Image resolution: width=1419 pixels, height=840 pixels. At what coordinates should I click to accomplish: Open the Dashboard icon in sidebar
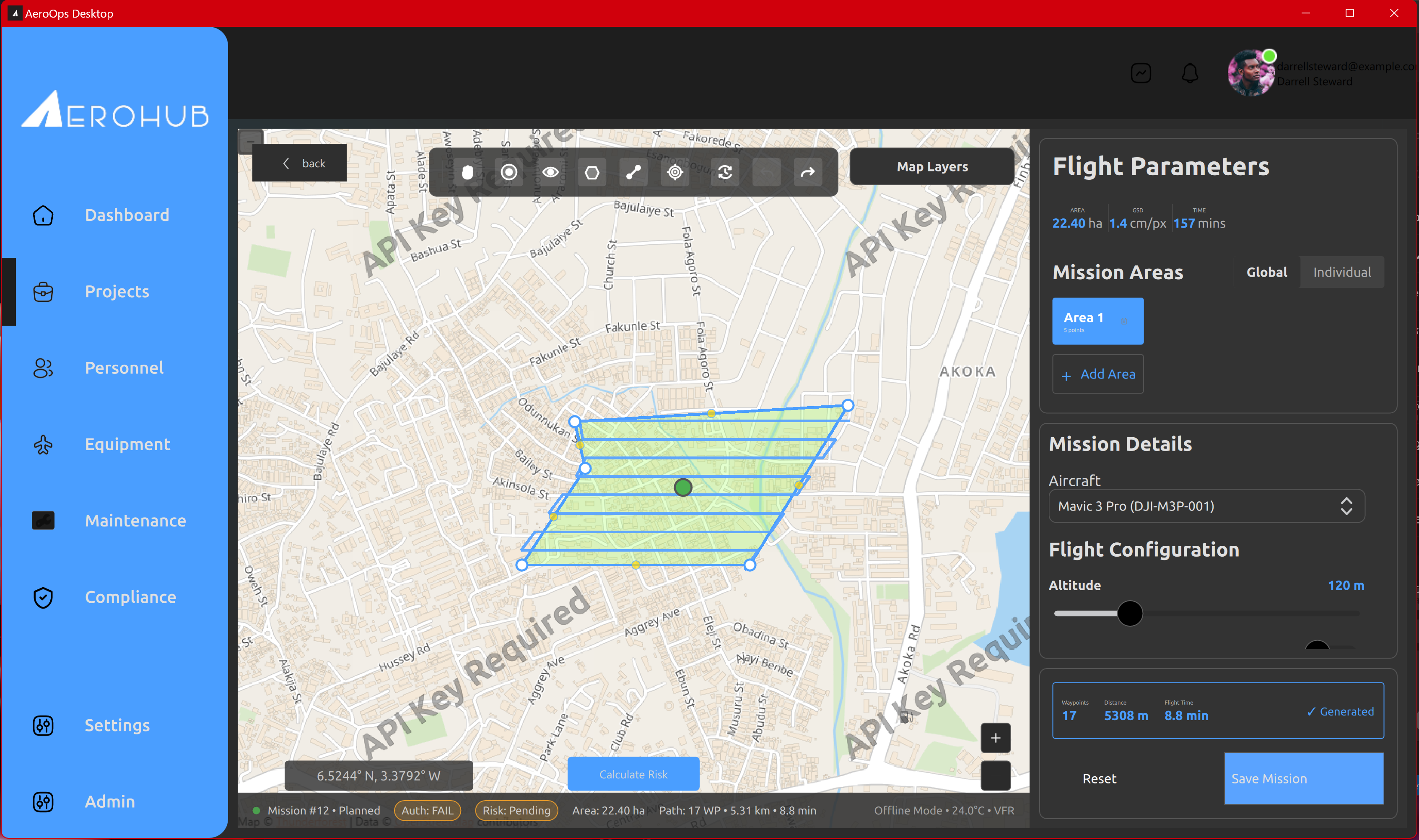point(43,215)
